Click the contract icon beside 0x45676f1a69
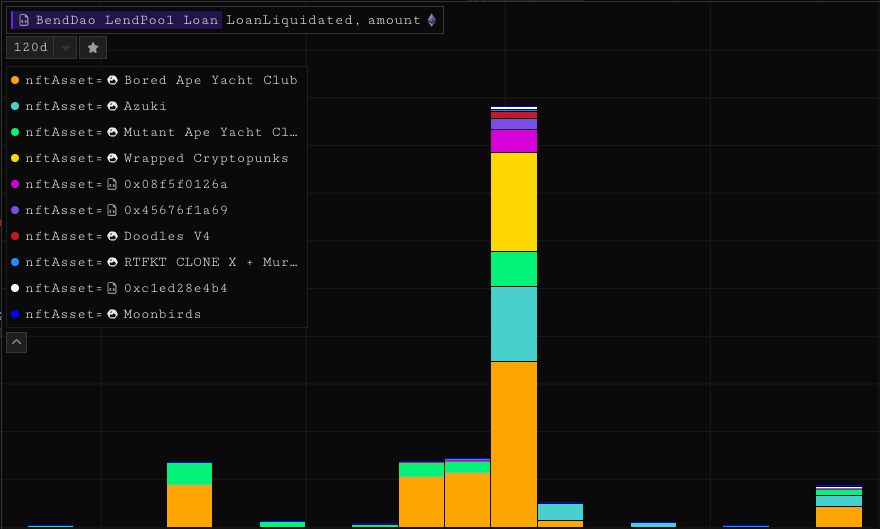This screenshot has height=529, width=880. click(x=112, y=210)
